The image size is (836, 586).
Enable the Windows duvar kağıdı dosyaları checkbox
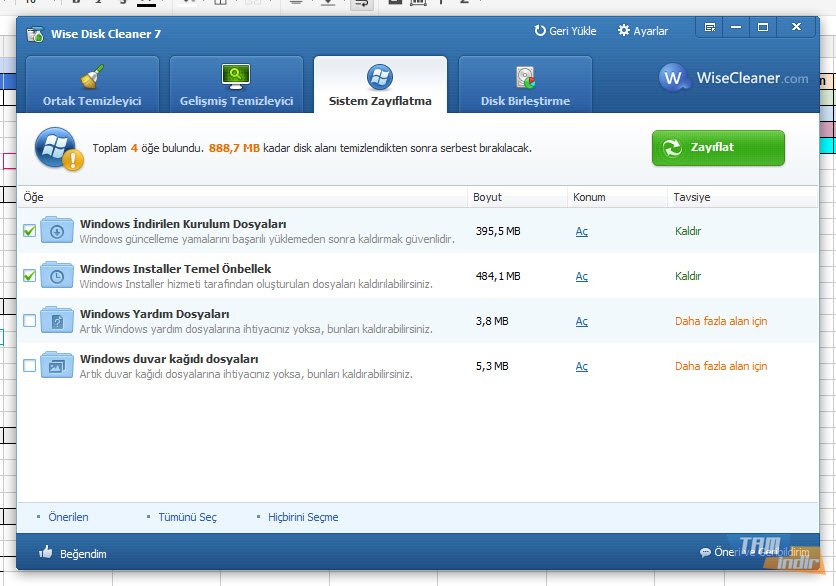[29, 366]
